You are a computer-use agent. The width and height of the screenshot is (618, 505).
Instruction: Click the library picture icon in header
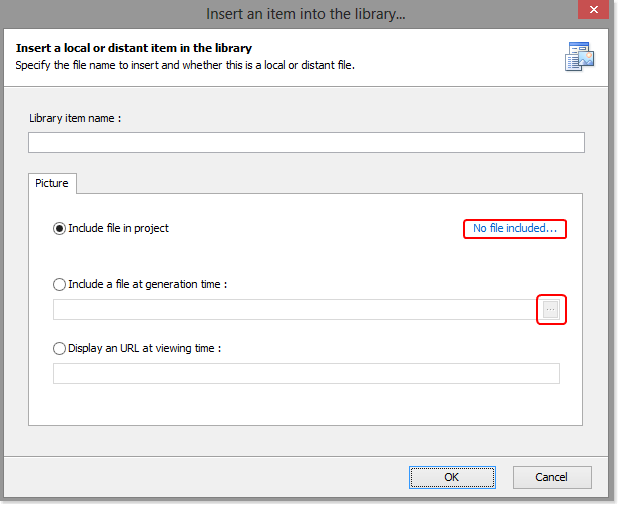[579, 57]
